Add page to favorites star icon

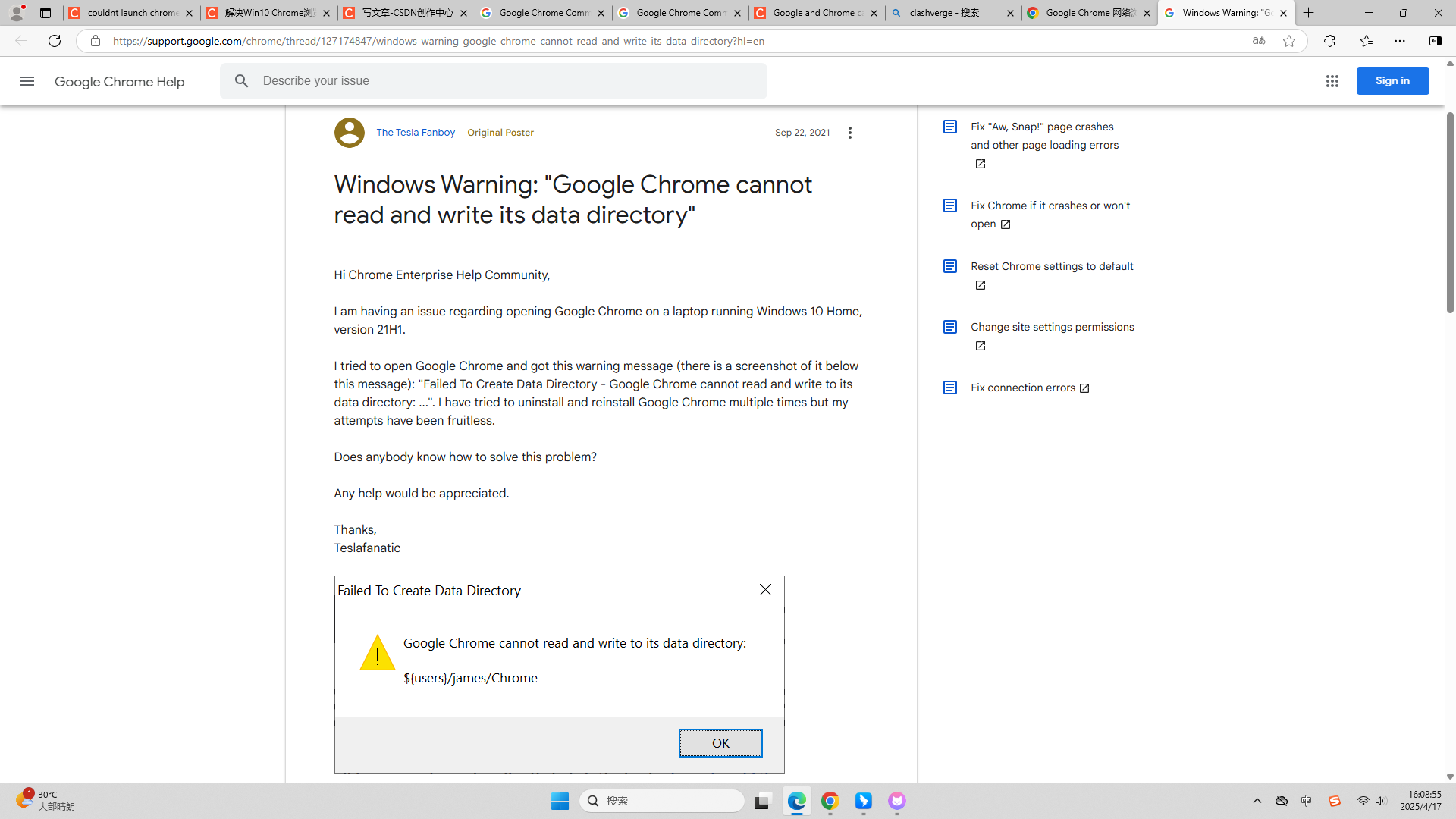click(x=1289, y=41)
